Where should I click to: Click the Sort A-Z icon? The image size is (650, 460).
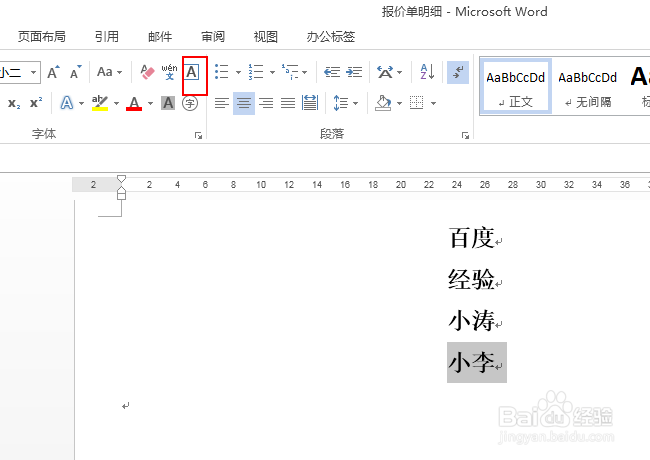427,72
